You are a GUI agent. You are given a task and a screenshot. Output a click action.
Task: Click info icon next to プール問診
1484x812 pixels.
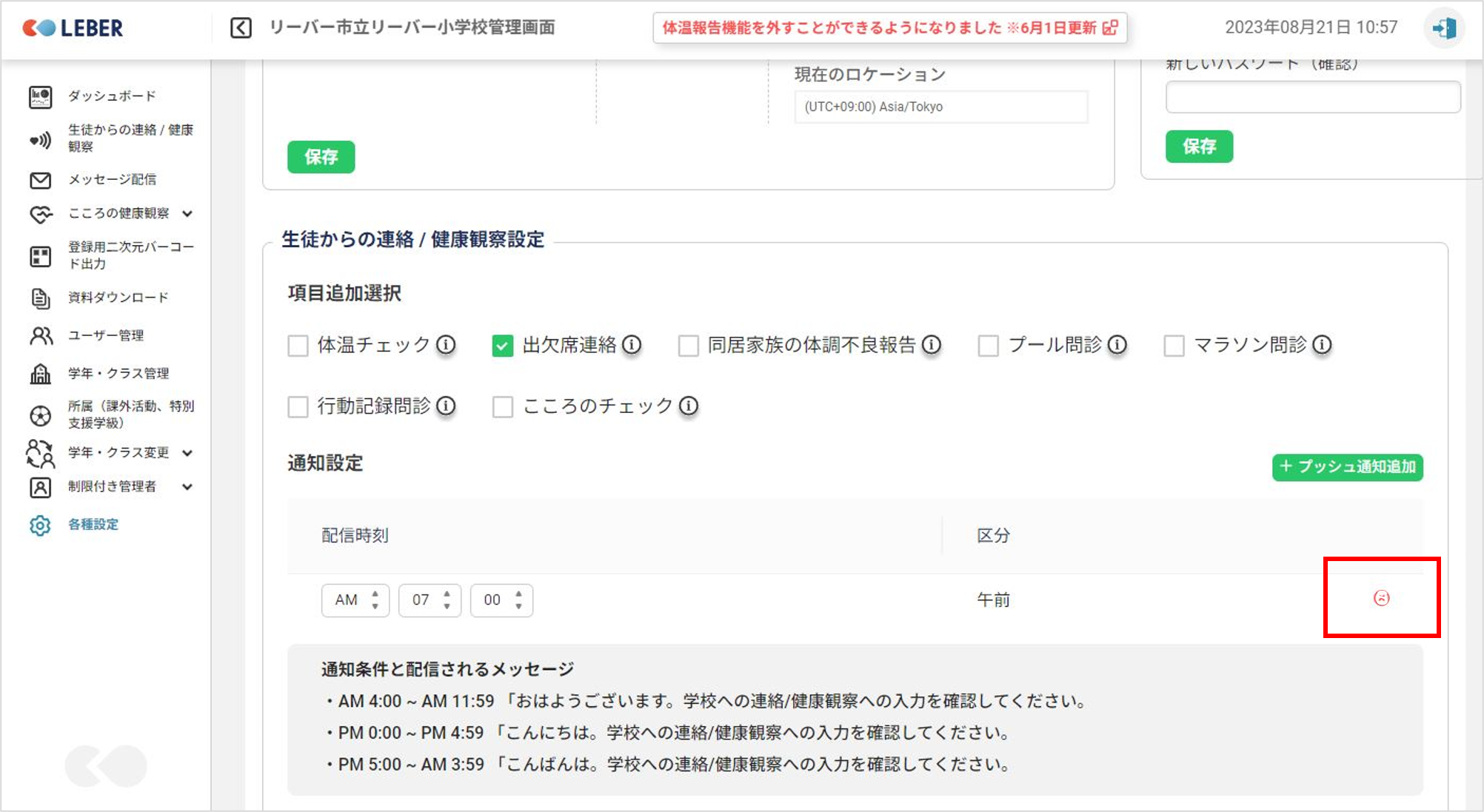pos(1117,345)
